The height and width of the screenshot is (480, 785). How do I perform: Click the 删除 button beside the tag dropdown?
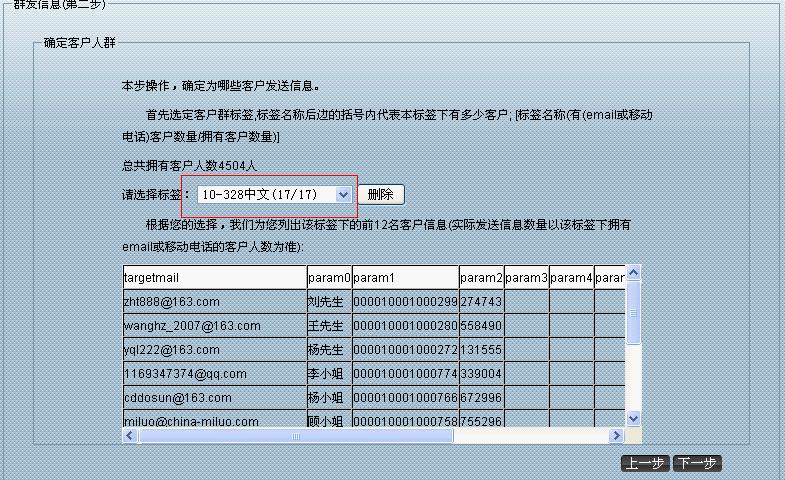[x=381, y=194]
